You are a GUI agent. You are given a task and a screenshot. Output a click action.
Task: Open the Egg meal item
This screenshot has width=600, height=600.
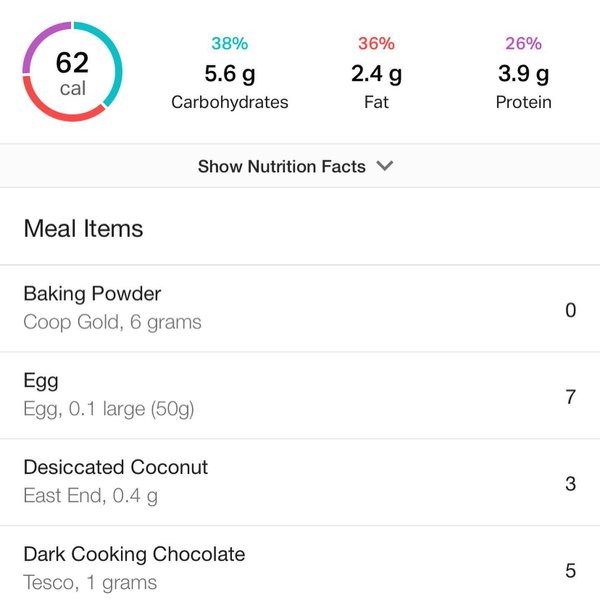tap(41, 381)
